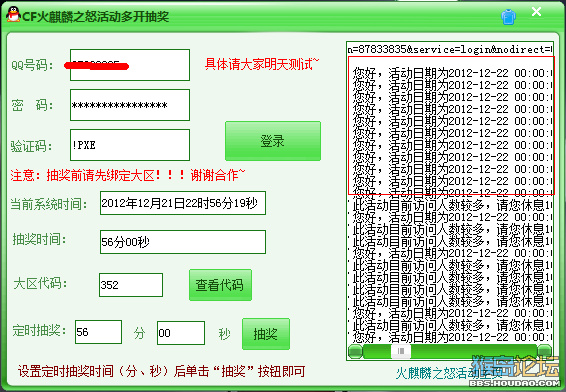Click the red warning 注意：抽奖前请先绑定大区

tap(127, 175)
